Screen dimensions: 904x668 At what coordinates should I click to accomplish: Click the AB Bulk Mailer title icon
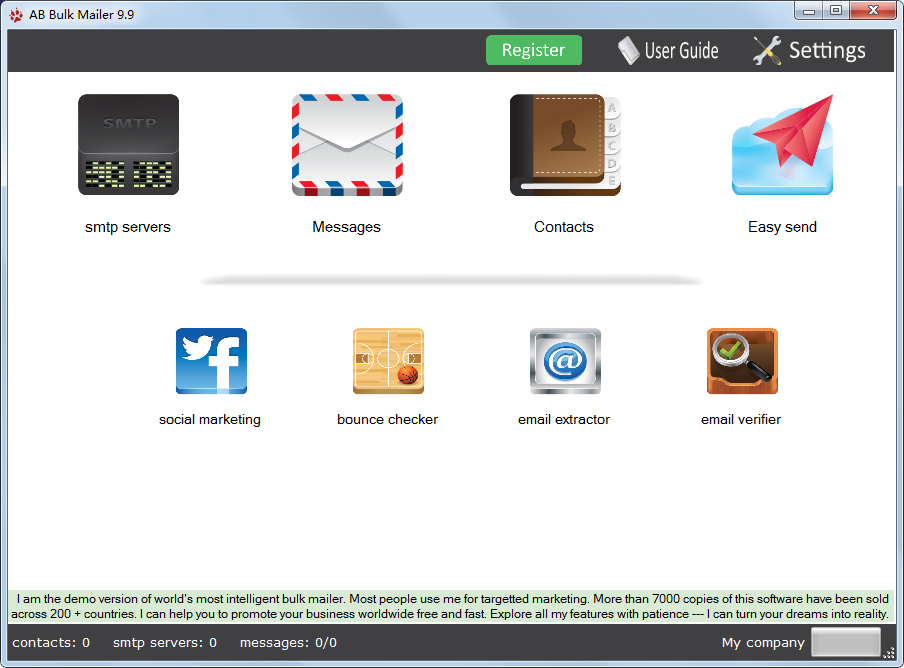click(x=16, y=15)
